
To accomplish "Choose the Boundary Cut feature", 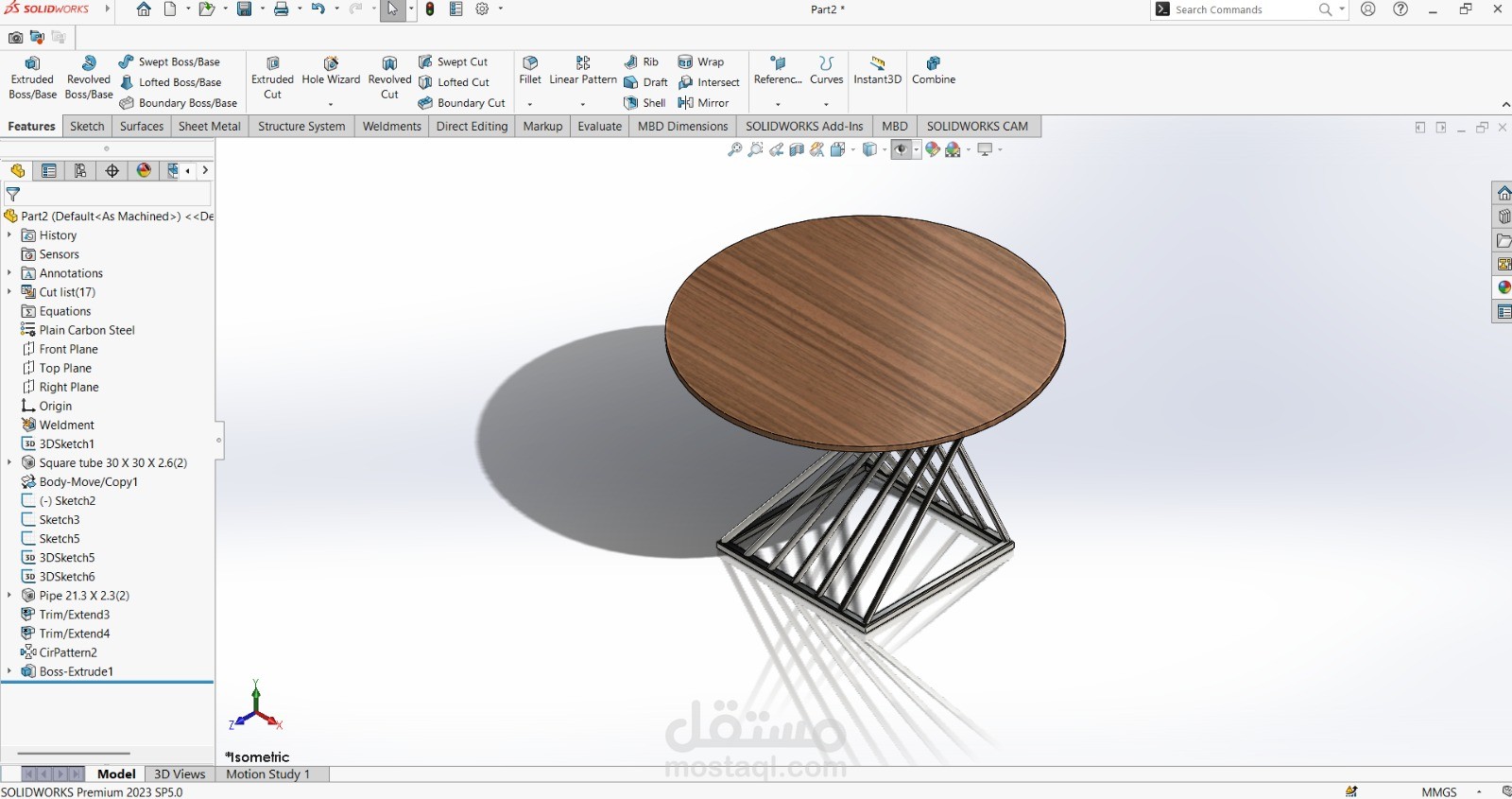I will coord(462,103).
